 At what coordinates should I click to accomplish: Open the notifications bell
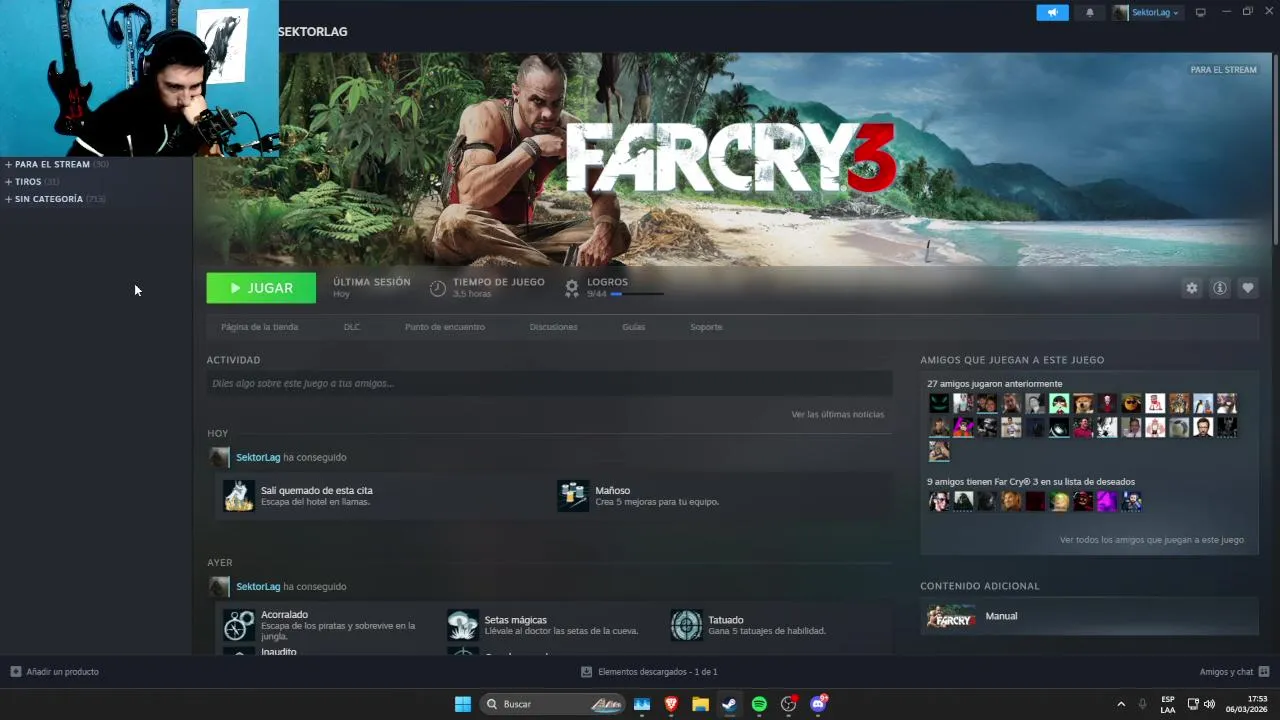(x=1090, y=13)
